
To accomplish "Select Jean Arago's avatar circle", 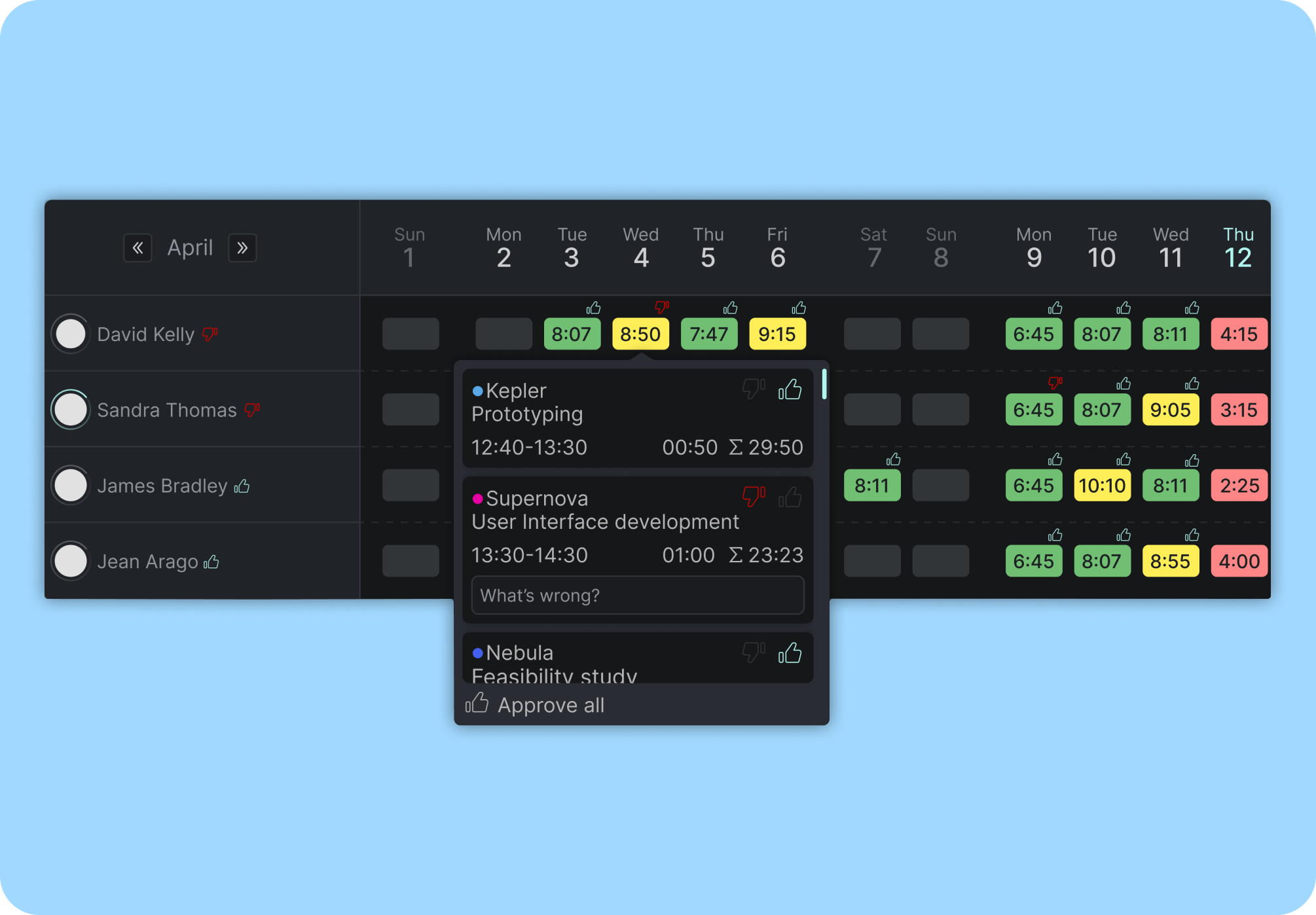I will tap(70, 561).
